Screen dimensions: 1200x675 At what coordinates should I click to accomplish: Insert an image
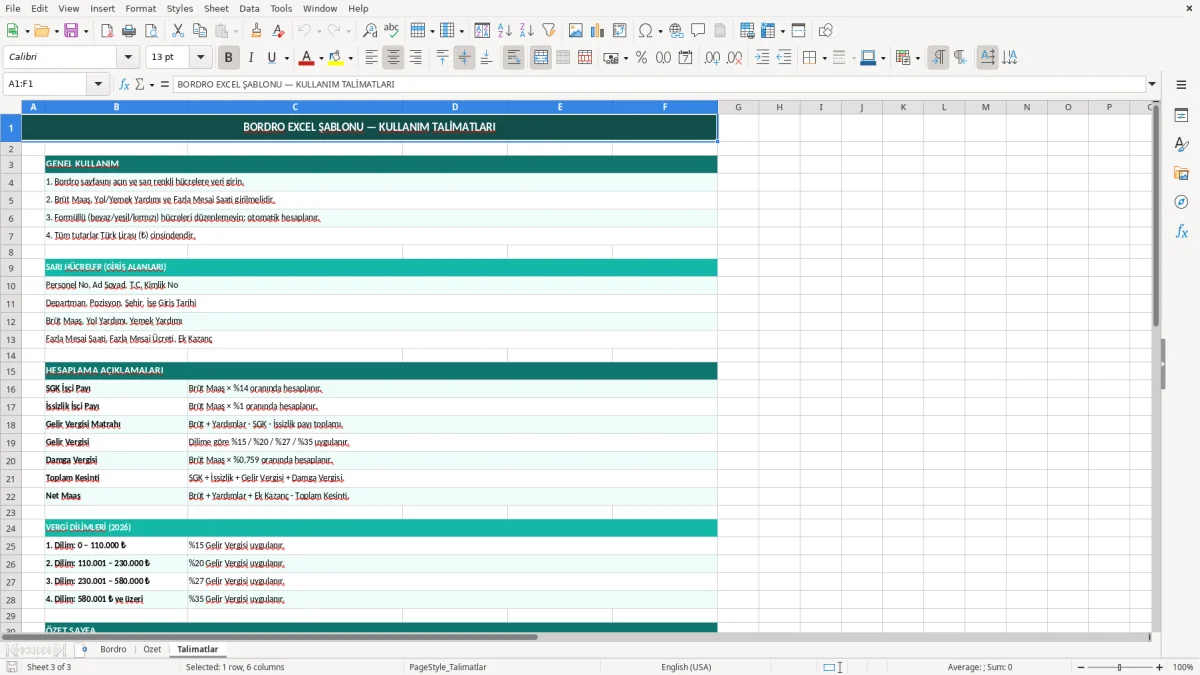(576, 30)
